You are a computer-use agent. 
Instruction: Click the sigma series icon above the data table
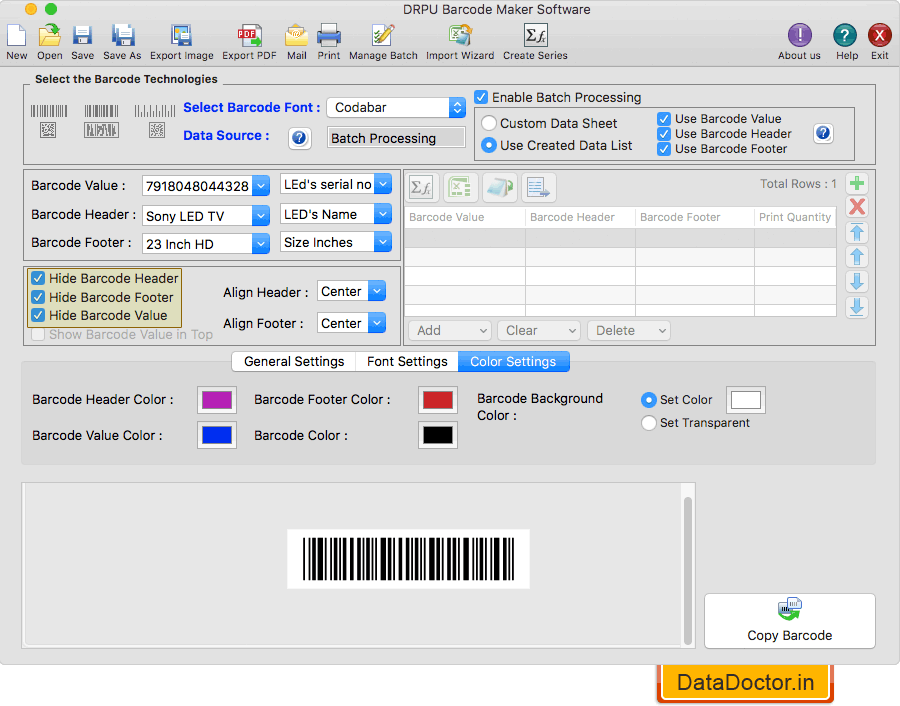coord(423,188)
